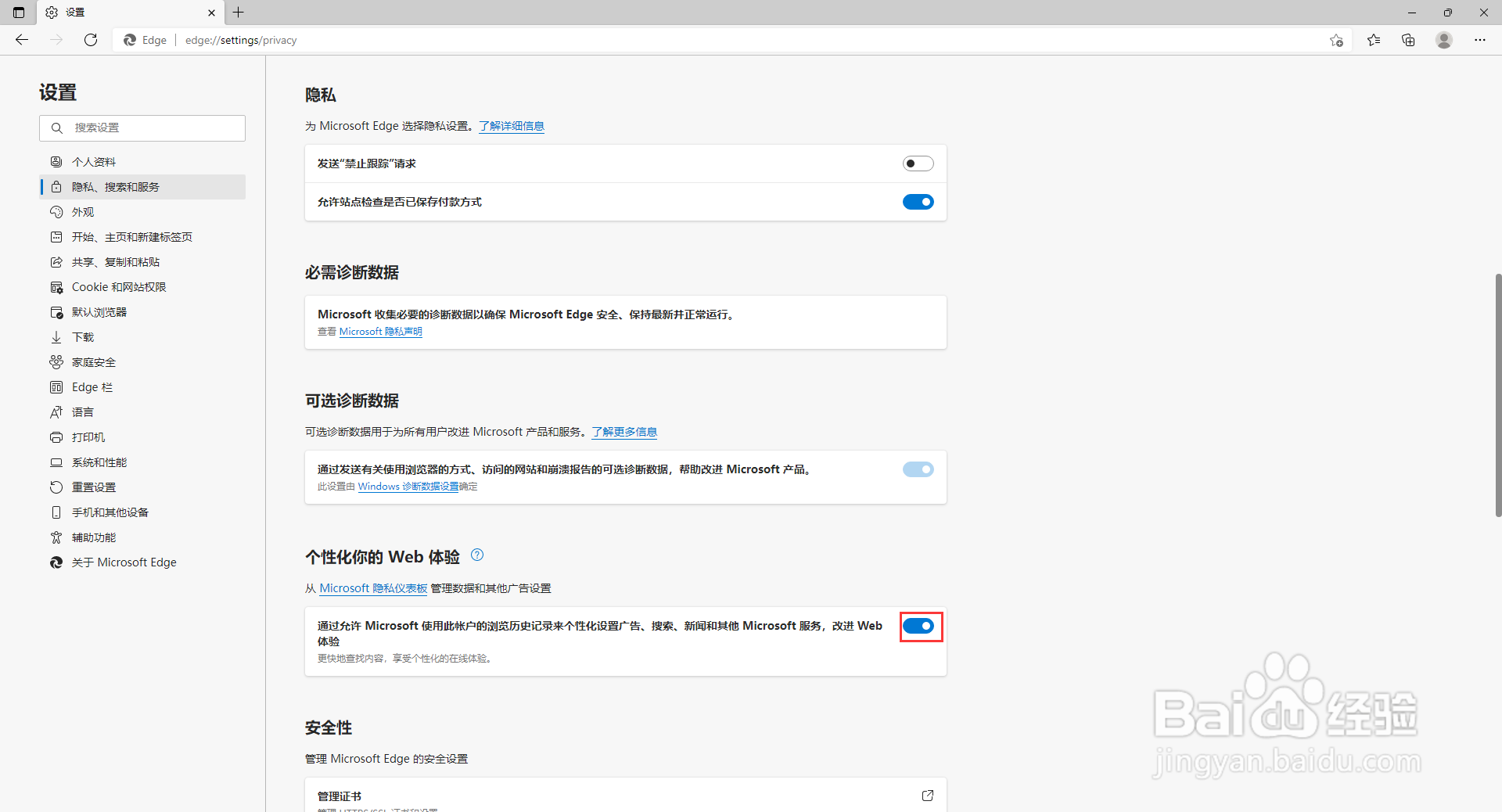
Task: Click the search magnifier icon in settings
Action: click(x=56, y=128)
